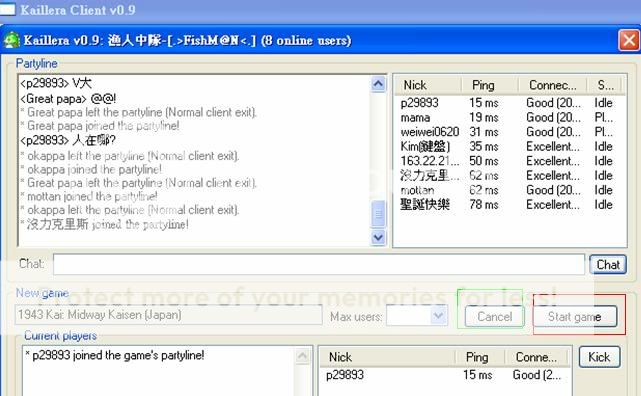Screen dimensions: 641x396
Task: Select user 163.22.21... in the list
Action: click(430, 161)
